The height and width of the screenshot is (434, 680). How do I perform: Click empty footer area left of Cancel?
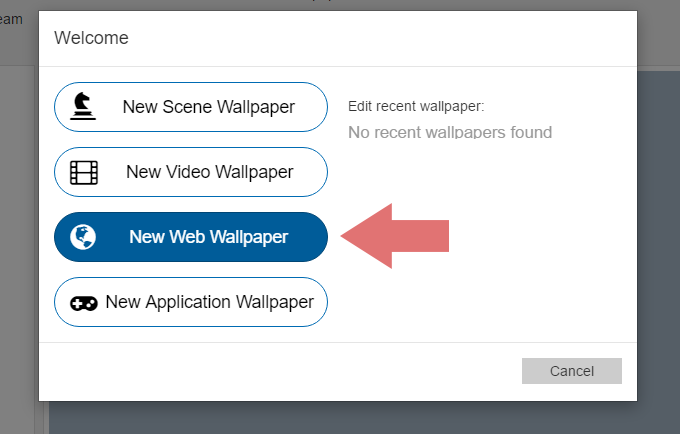280,371
